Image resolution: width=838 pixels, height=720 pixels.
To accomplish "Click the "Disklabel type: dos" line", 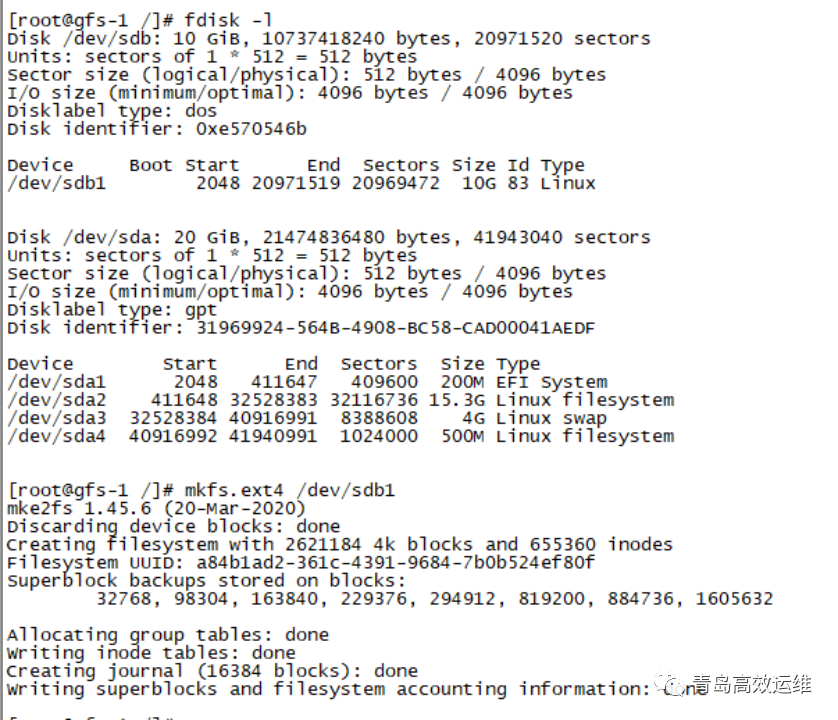I will pos(112,111).
